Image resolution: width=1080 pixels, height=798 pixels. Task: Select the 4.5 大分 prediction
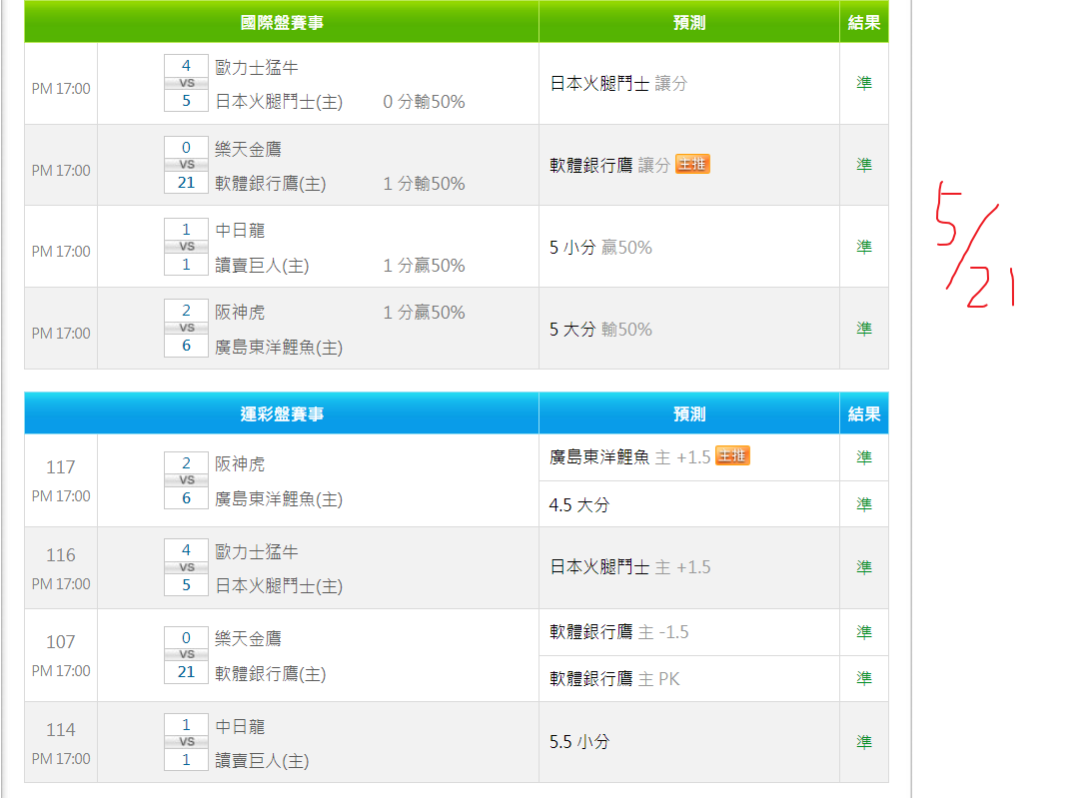click(579, 505)
